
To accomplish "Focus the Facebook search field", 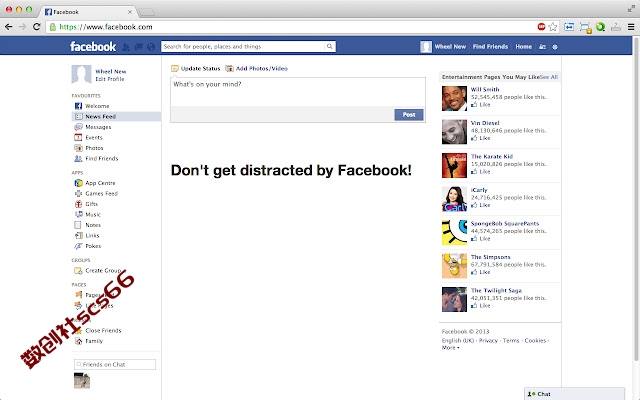I will click(x=243, y=47).
